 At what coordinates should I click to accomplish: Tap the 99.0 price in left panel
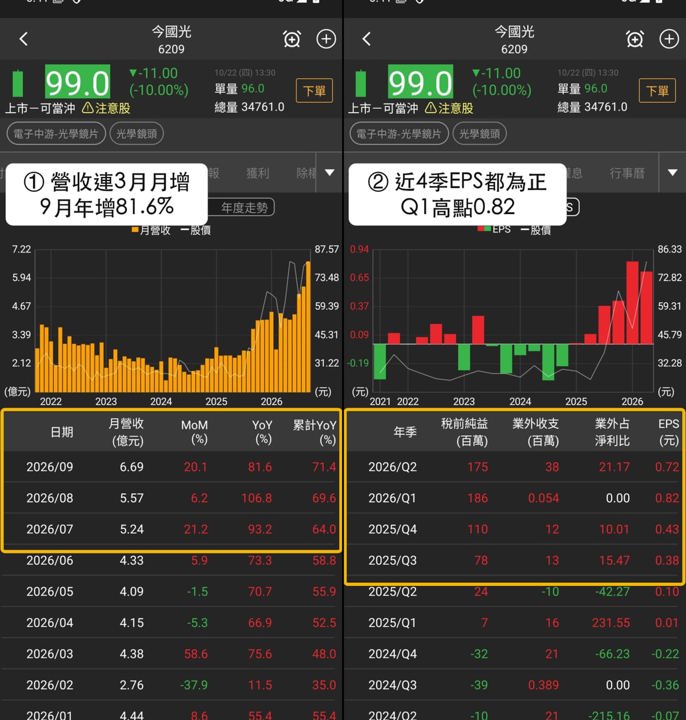pos(77,82)
